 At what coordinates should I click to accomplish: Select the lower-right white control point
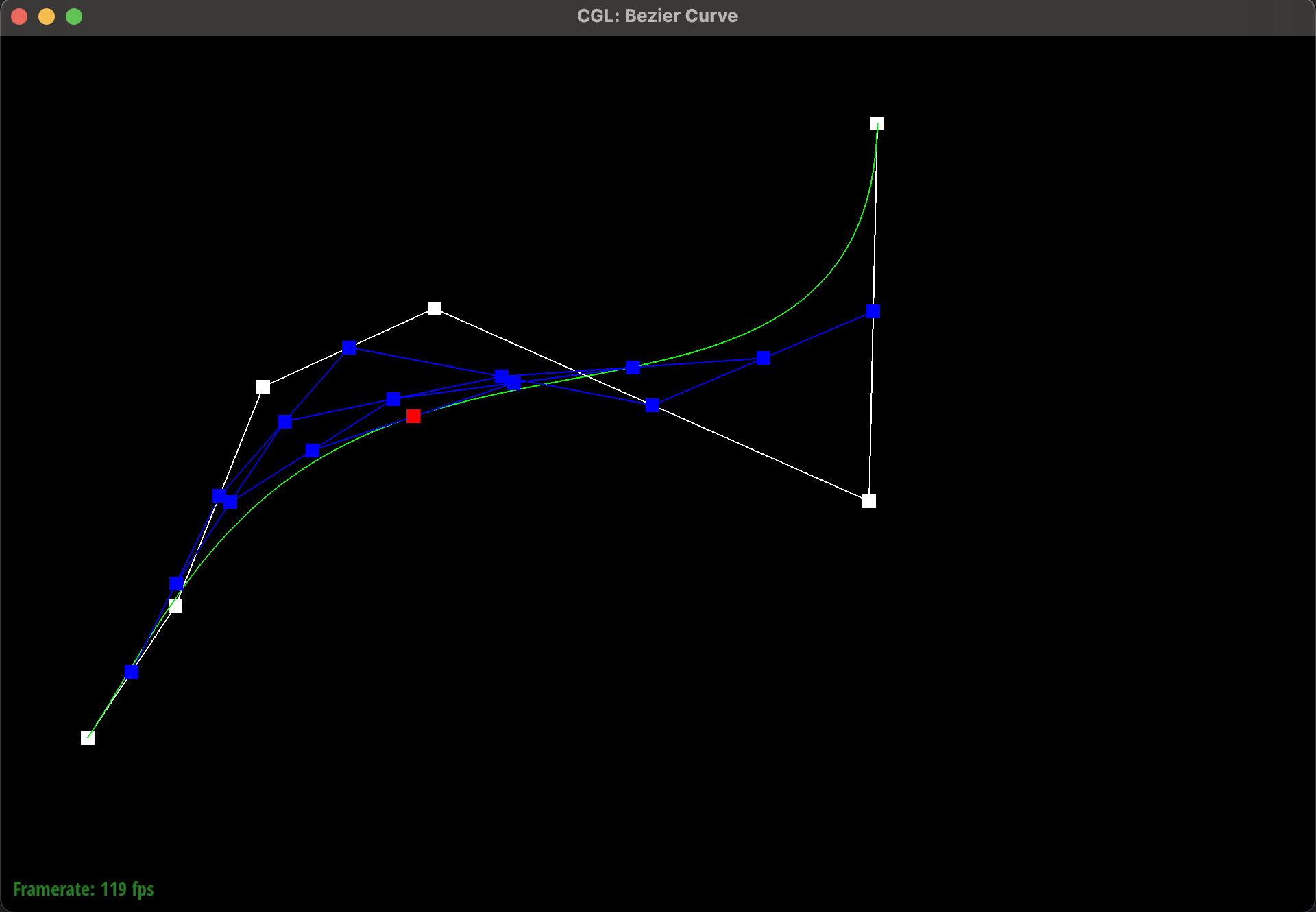tap(869, 501)
